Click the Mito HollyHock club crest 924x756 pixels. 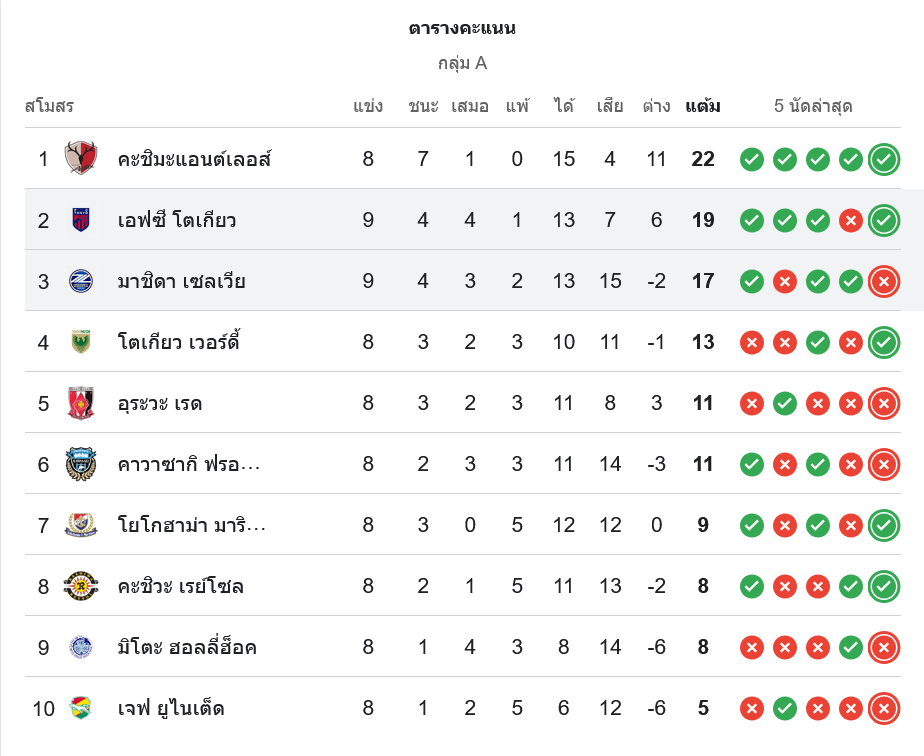(x=81, y=647)
